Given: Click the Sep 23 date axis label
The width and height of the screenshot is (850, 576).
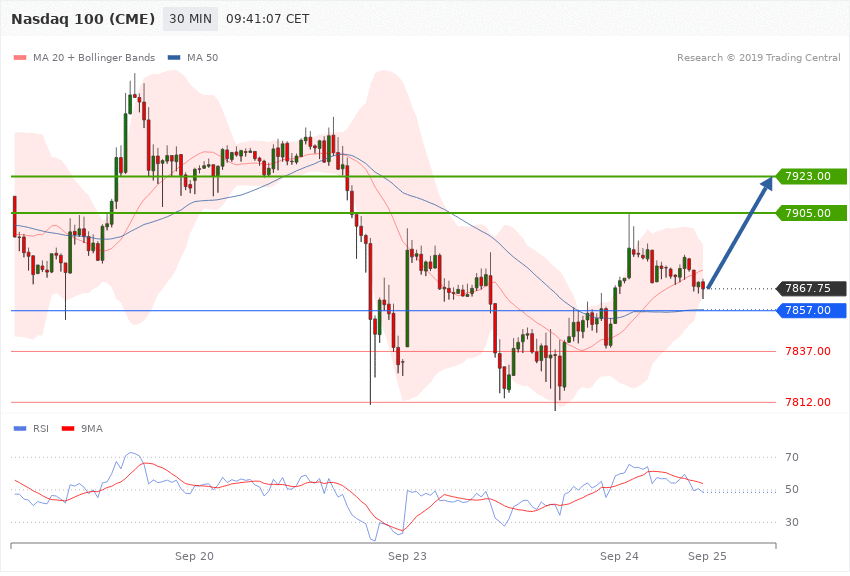Looking at the screenshot, I should pos(407,556).
